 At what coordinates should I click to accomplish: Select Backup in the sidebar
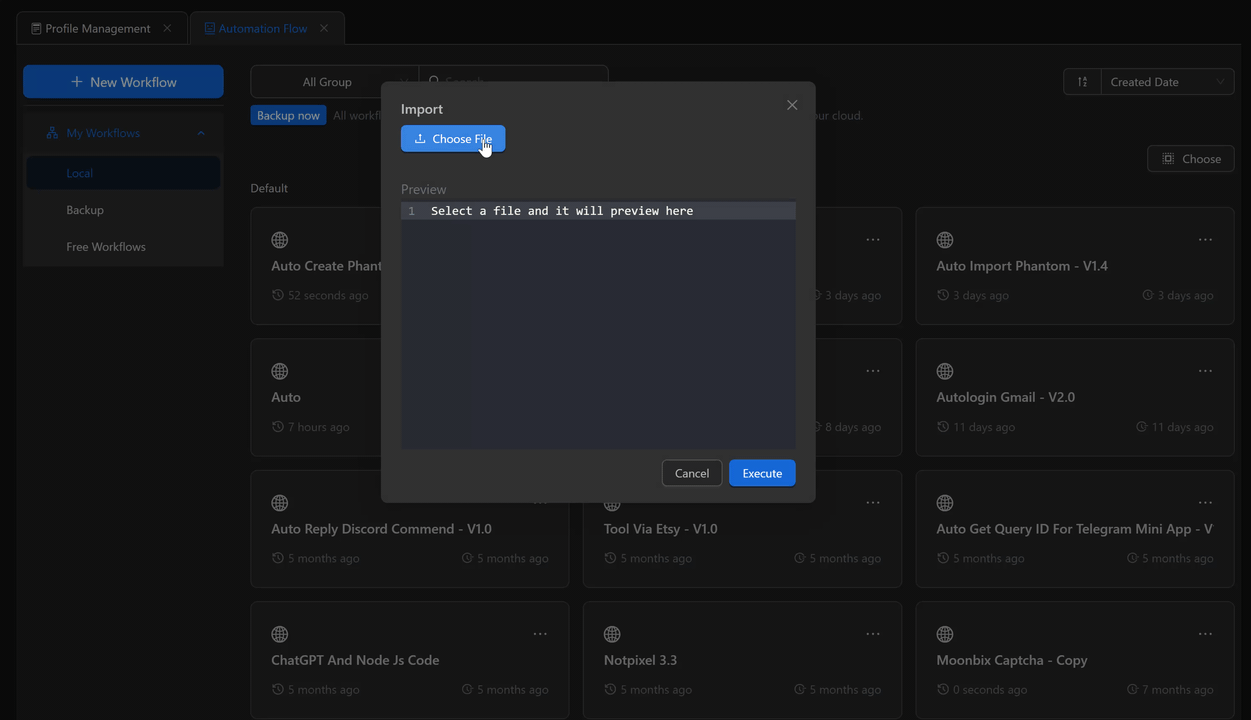click(85, 210)
